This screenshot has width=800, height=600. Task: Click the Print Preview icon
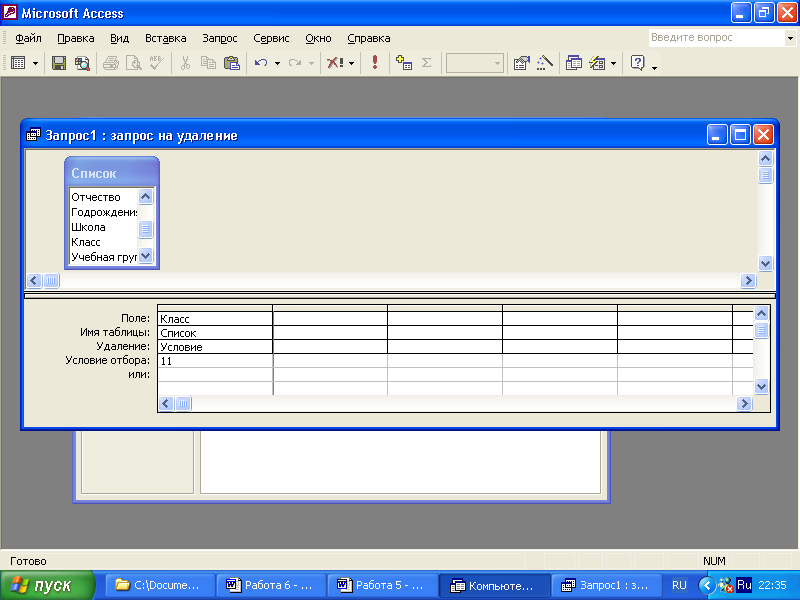point(134,63)
